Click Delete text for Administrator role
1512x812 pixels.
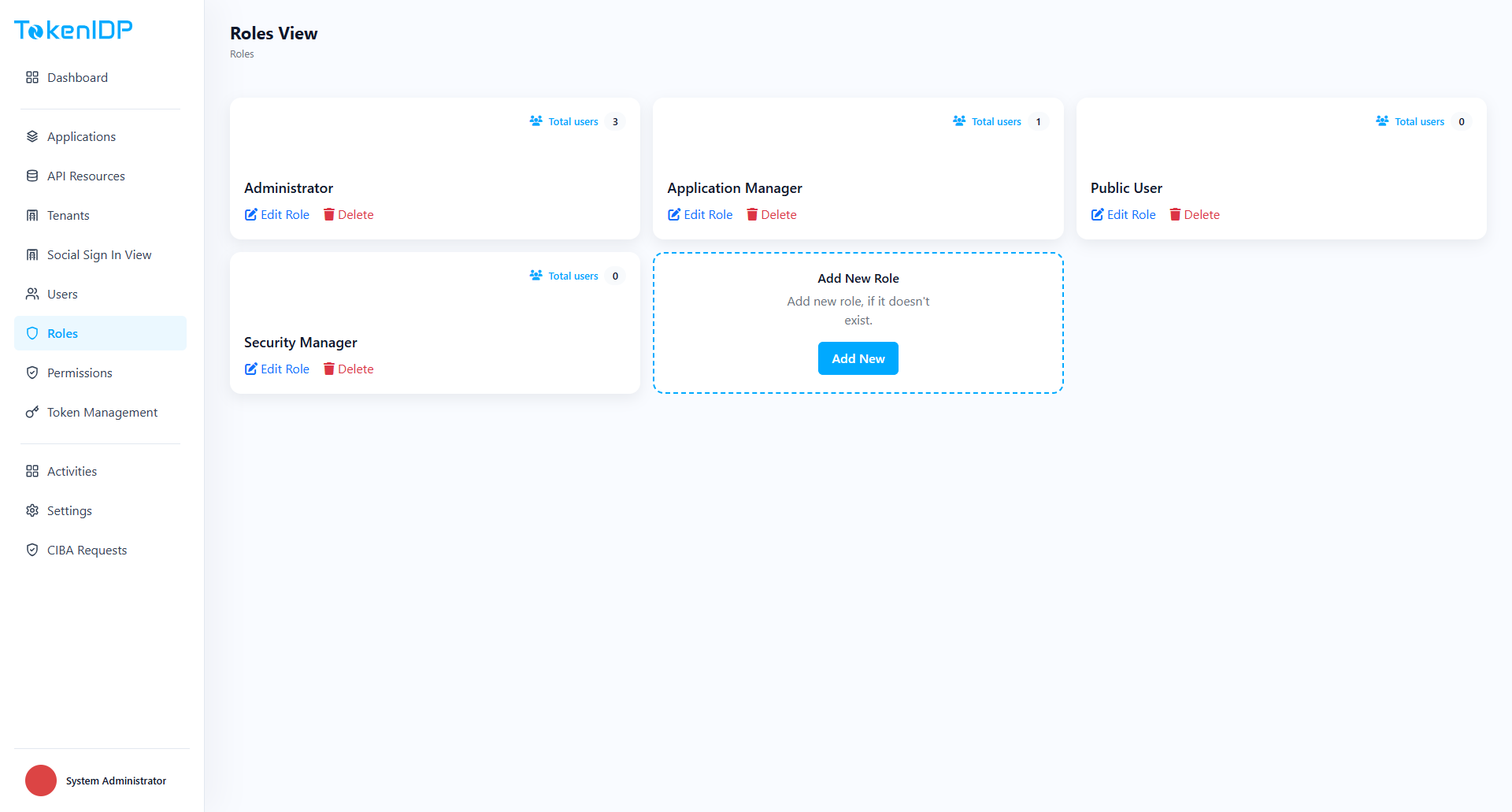tap(356, 214)
